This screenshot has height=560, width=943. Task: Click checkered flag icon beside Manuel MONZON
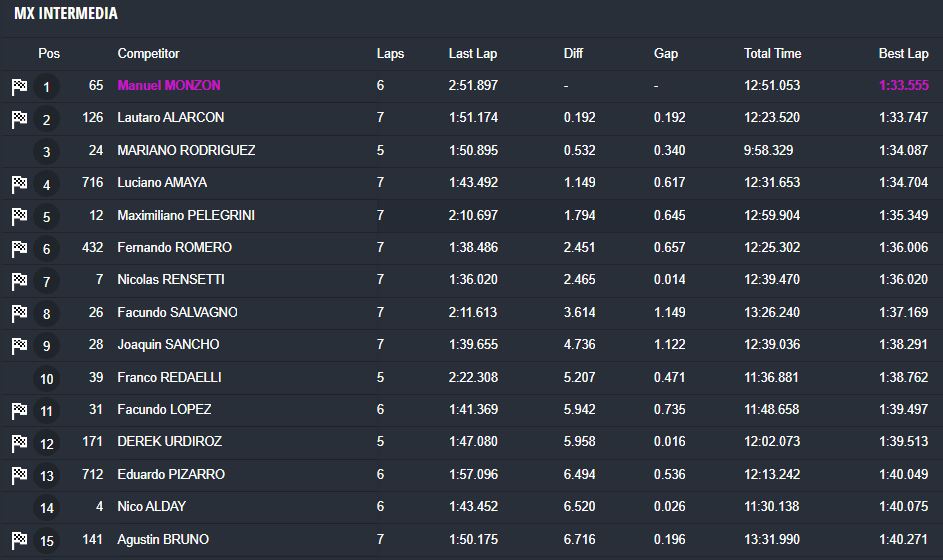coord(19,86)
